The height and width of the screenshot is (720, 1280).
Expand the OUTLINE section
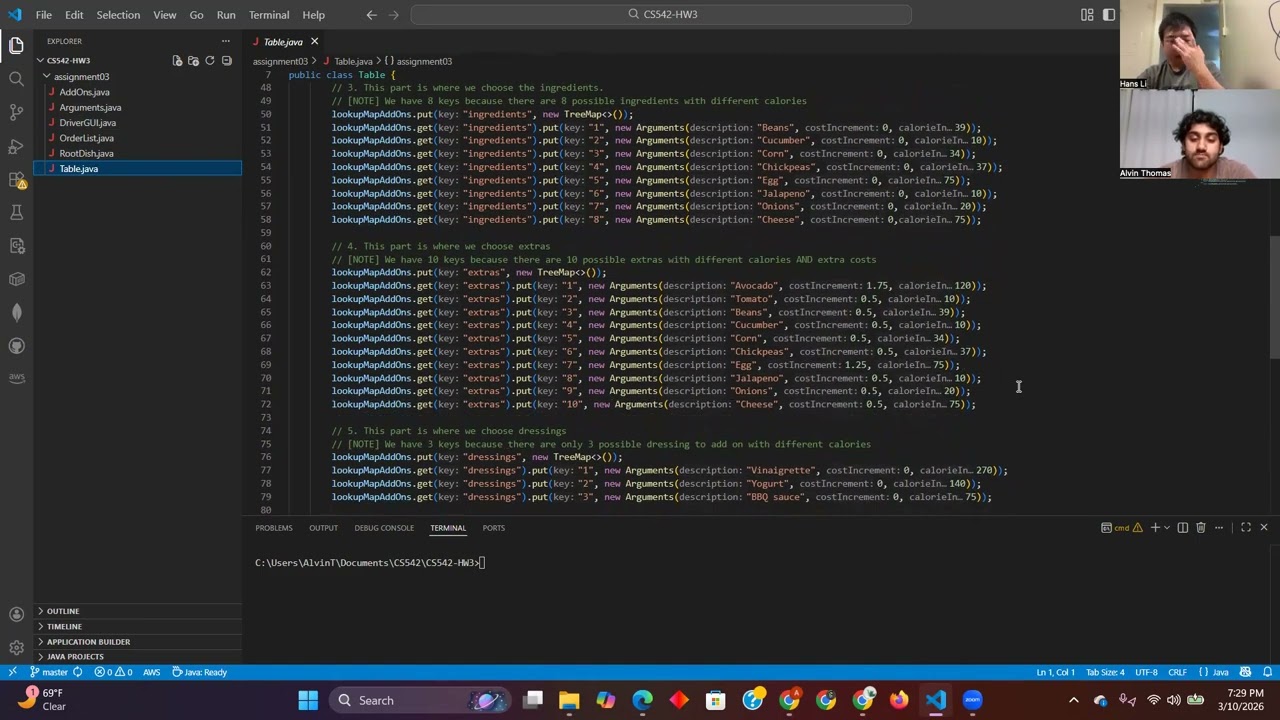pyautogui.click(x=62, y=611)
